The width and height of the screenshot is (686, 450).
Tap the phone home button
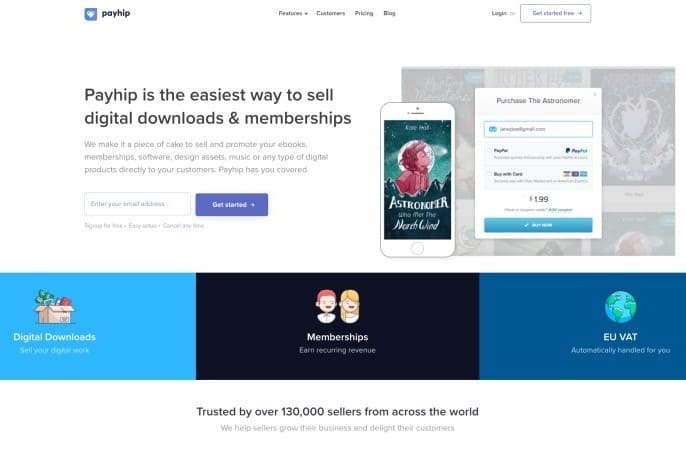[417, 248]
